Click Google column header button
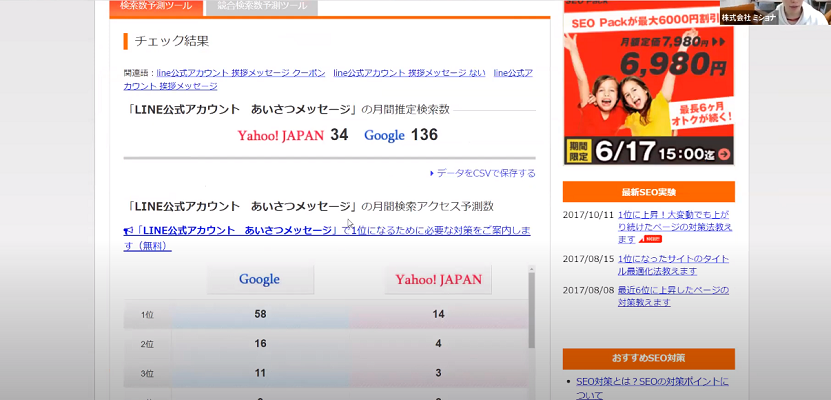831x400 pixels. point(260,279)
